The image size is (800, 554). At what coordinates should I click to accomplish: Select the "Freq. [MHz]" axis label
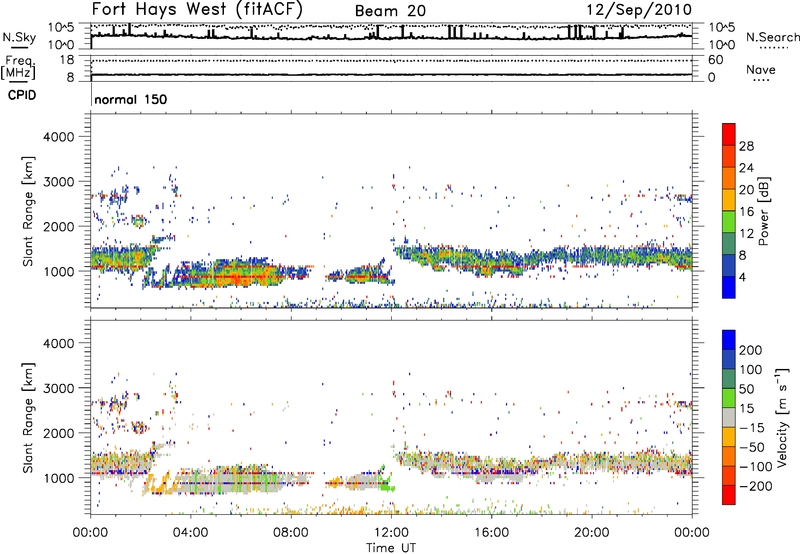(18, 67)
